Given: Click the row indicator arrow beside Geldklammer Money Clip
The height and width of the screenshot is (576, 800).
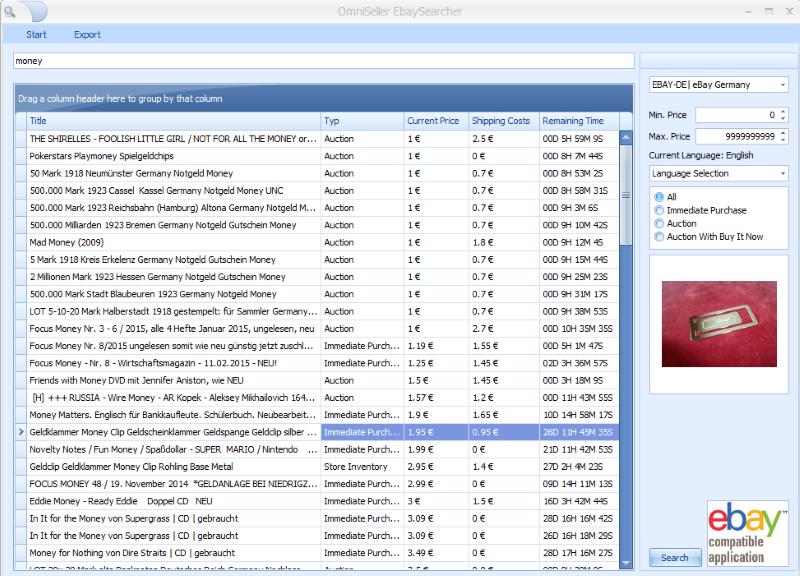Looking at the screenshot, I should [x=21, y=432].
